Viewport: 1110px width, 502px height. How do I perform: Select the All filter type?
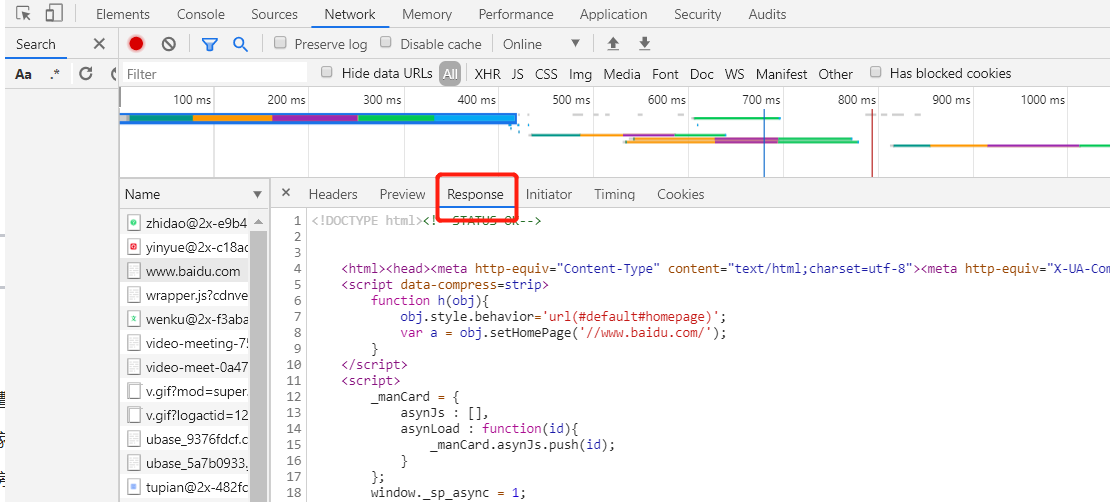tap(450, 74)
